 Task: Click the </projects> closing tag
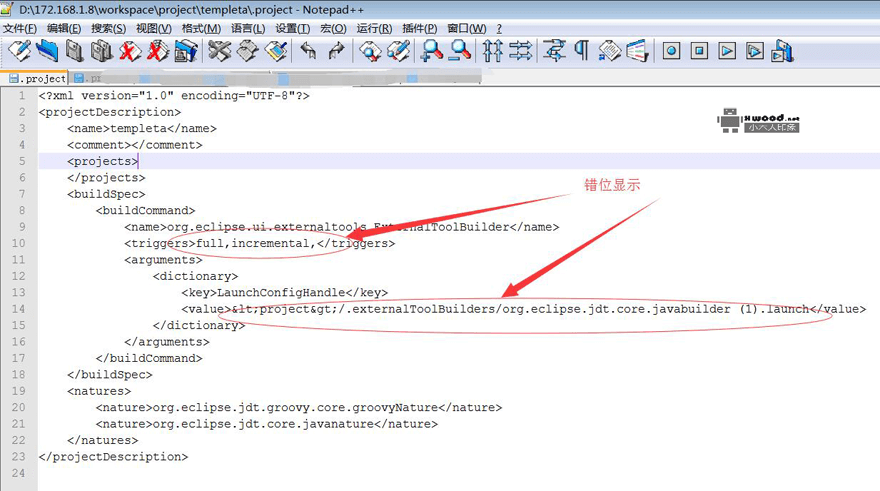click(x=106, y=177)
